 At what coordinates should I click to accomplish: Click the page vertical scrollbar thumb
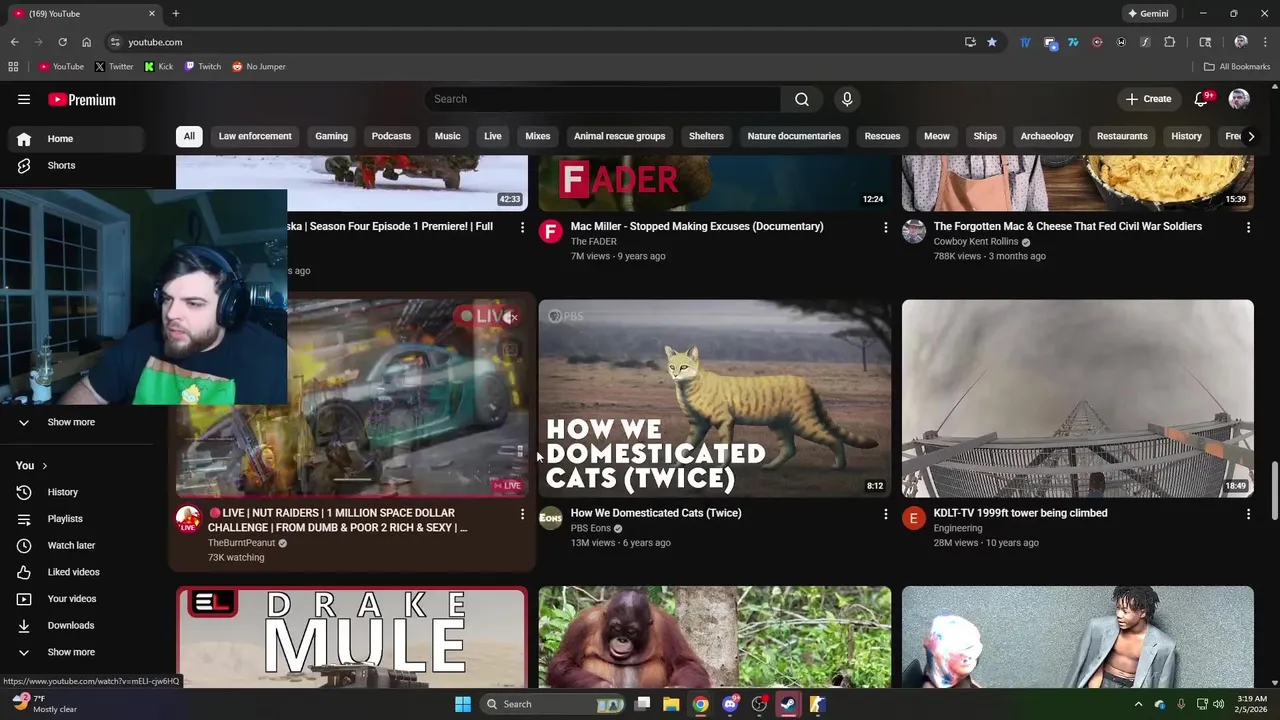1274,490
